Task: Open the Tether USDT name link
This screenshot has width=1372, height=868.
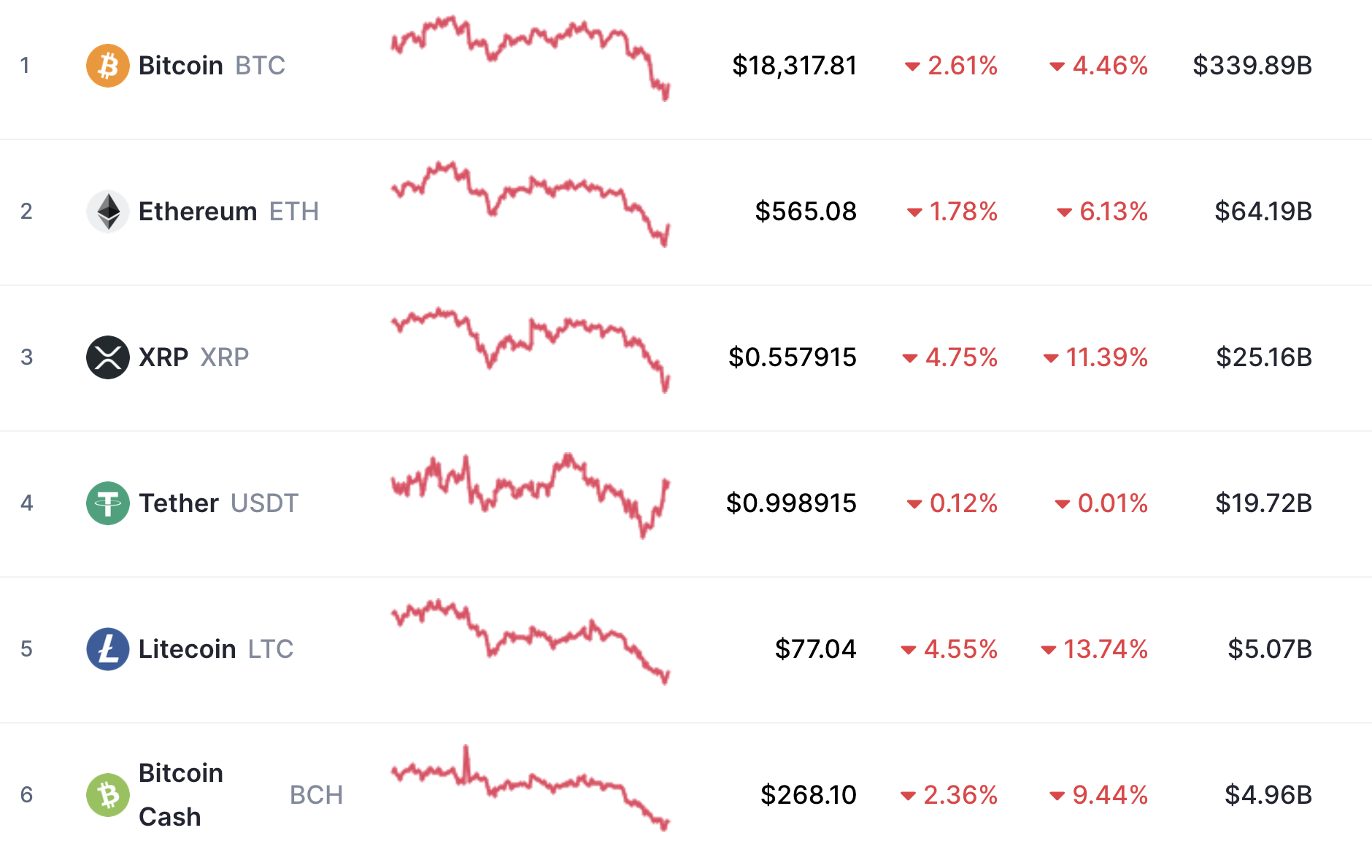Action: [x=218, y=503]
